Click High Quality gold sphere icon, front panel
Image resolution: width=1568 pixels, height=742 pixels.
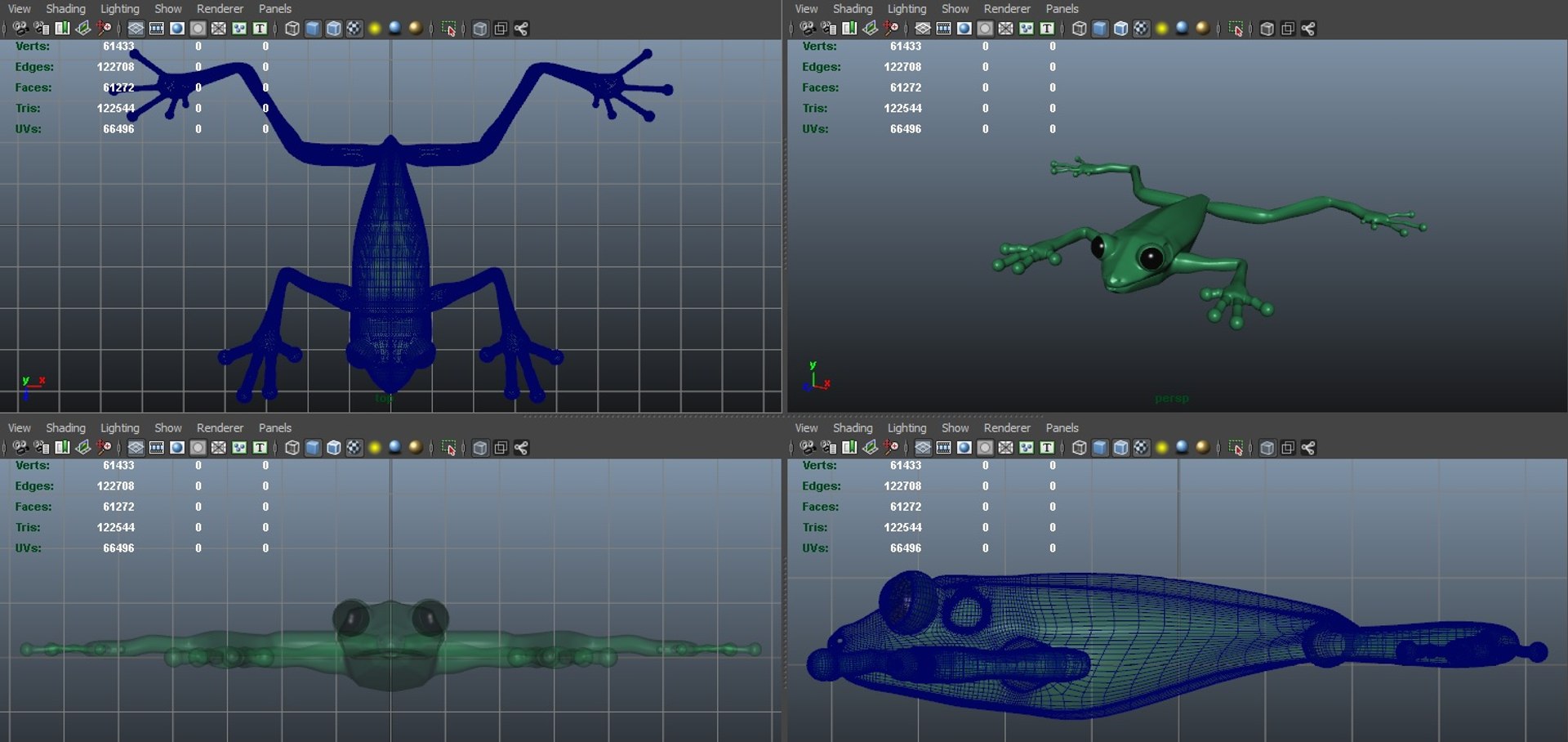click(416, 447)
